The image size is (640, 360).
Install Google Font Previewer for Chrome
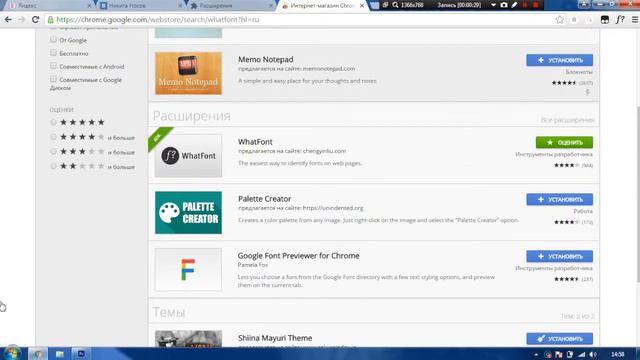tap(559, 256)
